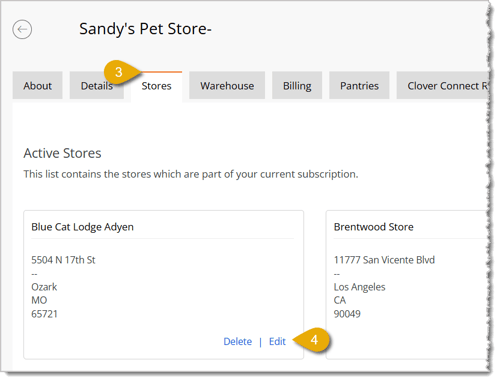
Task: Click the back arrow icon
Action: [x=22, y=29]
